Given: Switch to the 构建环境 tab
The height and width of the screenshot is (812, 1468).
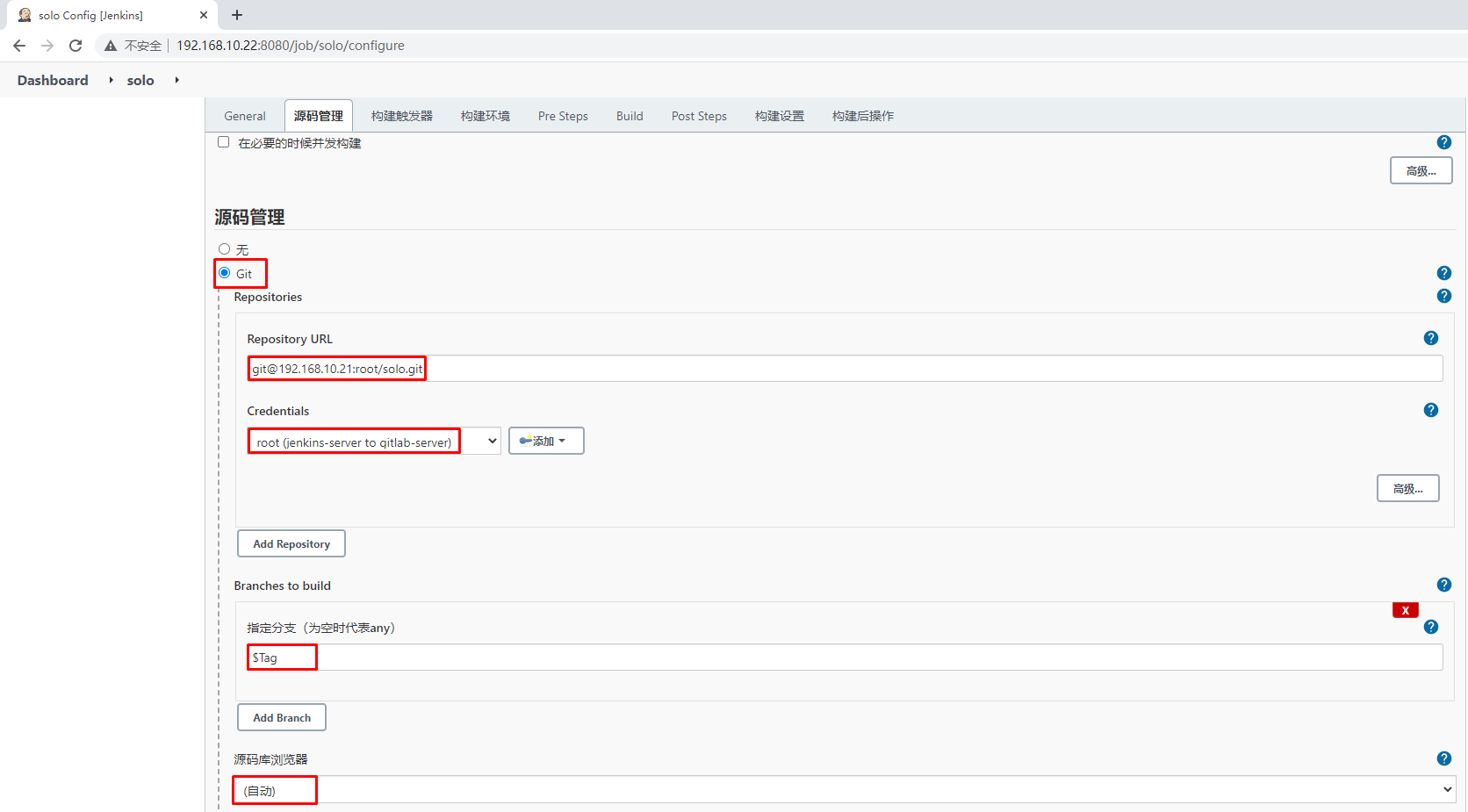Looking at the screenshot, I should click(x=486, y=116).
